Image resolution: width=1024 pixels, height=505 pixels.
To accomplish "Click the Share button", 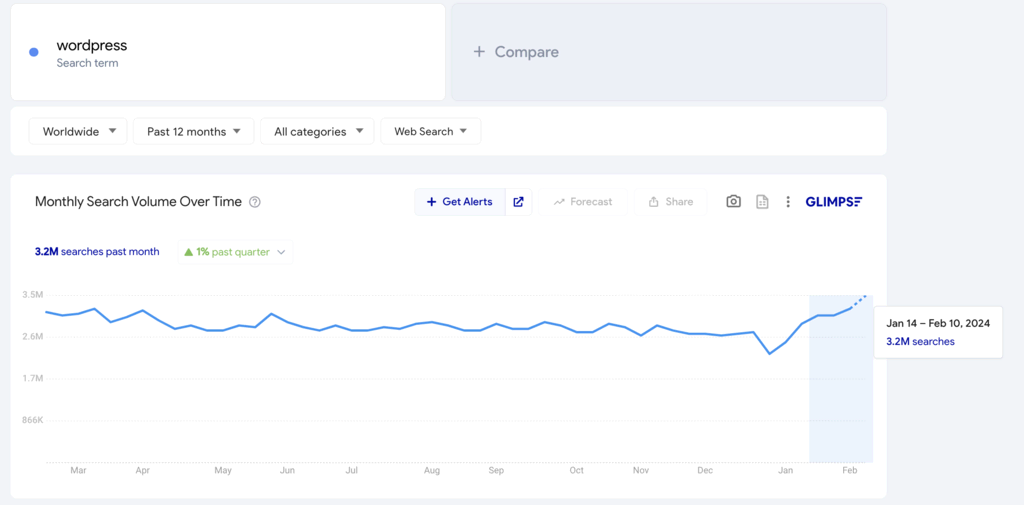I will [670, 202].
